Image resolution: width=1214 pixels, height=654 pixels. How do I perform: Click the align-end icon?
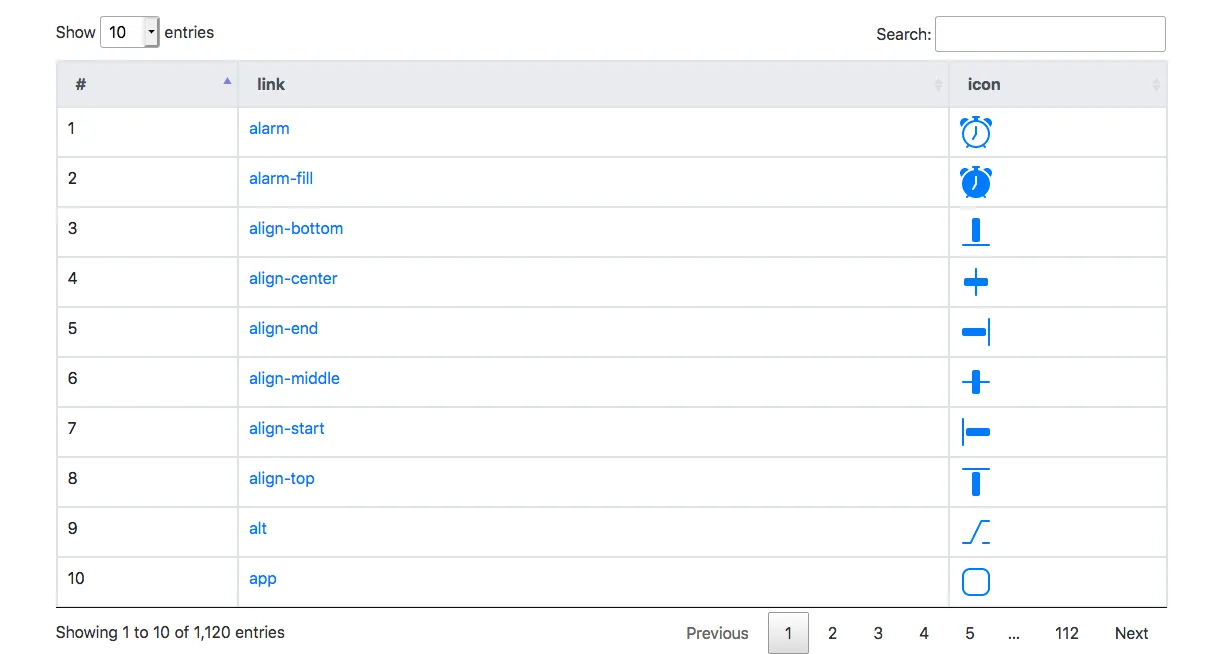[x=975, y=332]
